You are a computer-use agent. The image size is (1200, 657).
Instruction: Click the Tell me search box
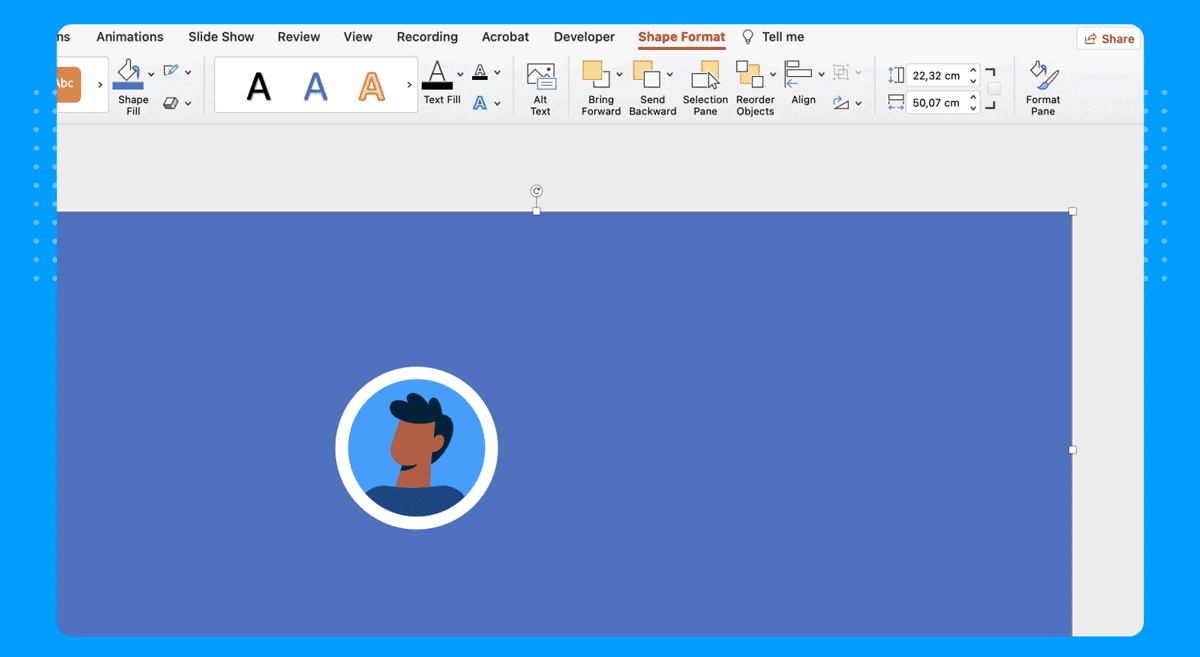[773, 37]
